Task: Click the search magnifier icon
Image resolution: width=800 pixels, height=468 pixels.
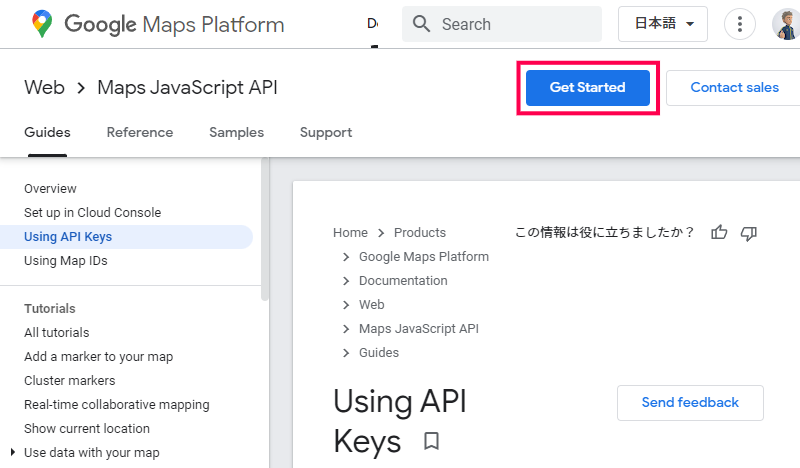Action: [x=421, y=23]
